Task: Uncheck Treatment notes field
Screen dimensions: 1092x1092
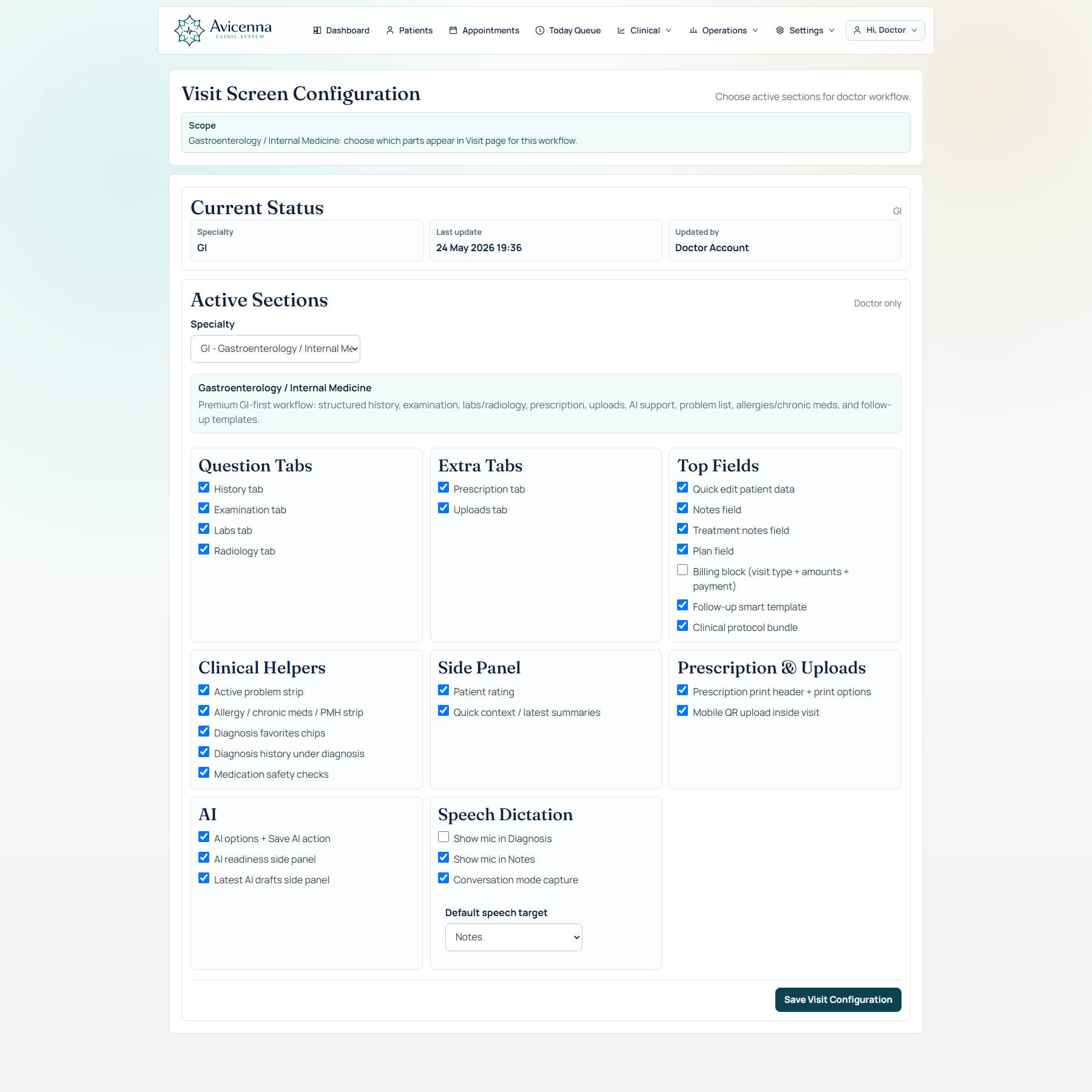Action: [x=682, y=529]
